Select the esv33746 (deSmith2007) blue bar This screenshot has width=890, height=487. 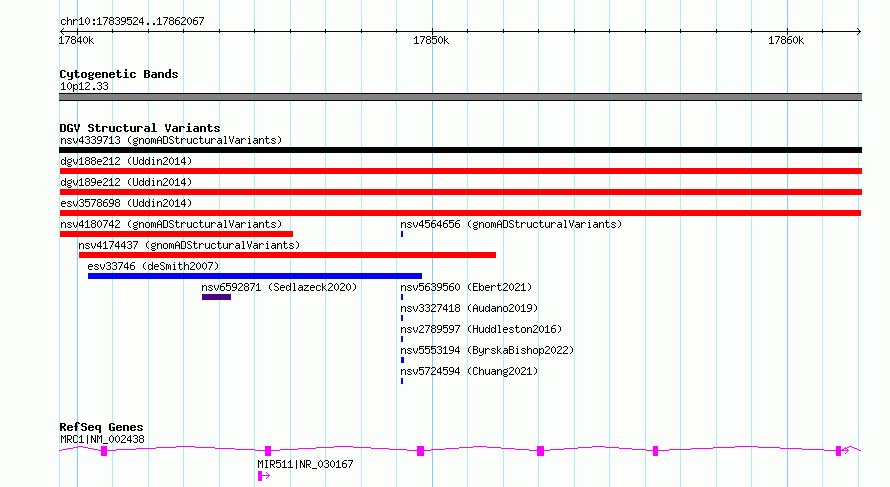(x=255, y=276)
